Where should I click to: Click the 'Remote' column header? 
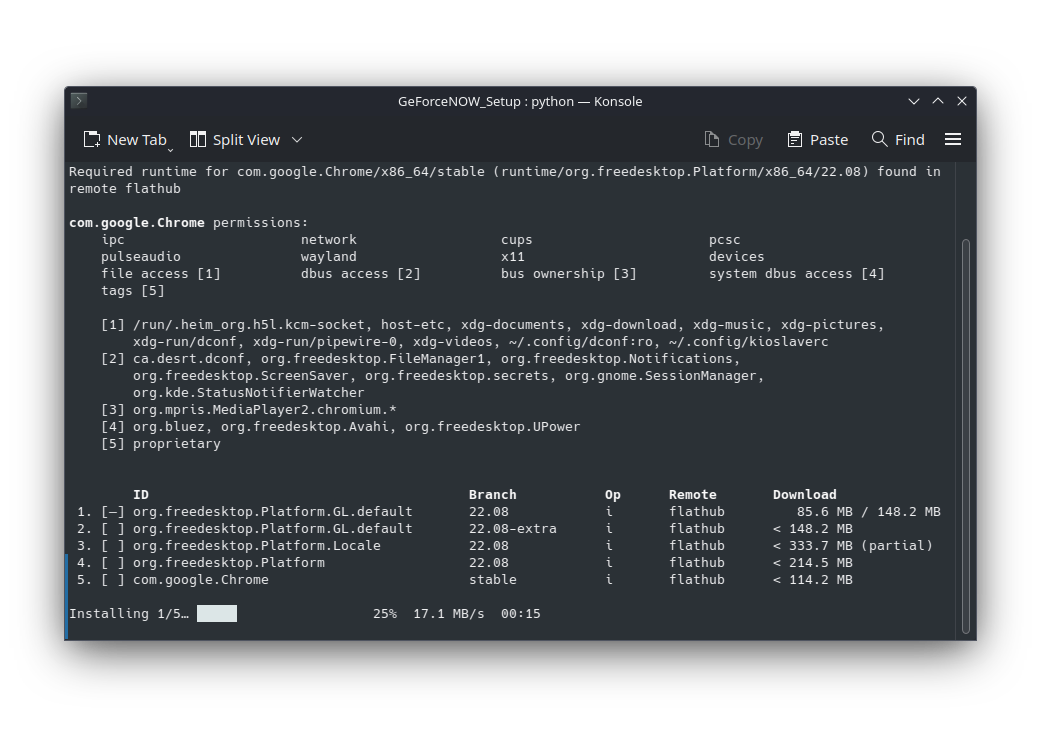click(x=692, y=494)
